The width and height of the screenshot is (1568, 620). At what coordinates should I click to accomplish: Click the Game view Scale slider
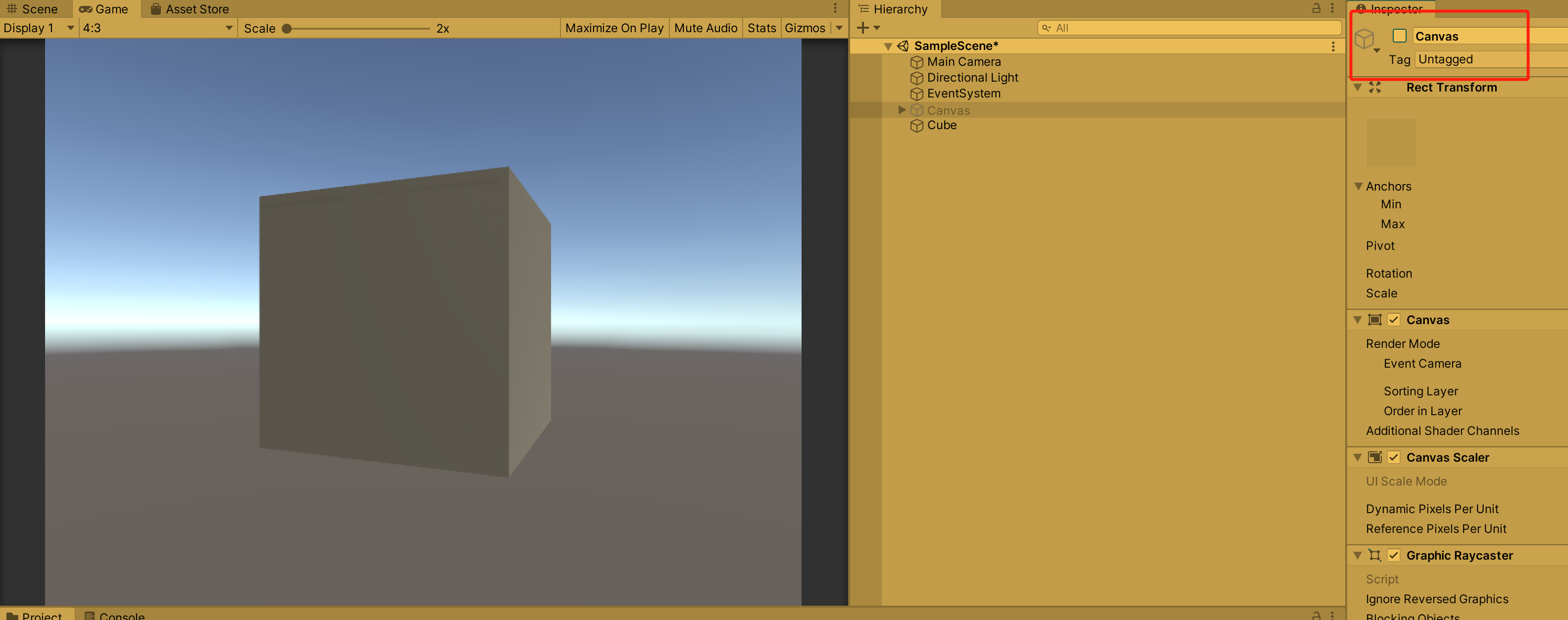pyautogui.click(x=358, y=29)
